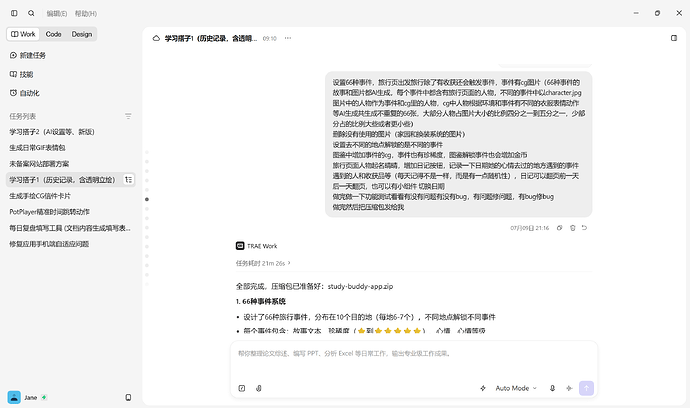Restore down the application window
The height and width of the screenshot is (408, 690).
tap(657, 13)
